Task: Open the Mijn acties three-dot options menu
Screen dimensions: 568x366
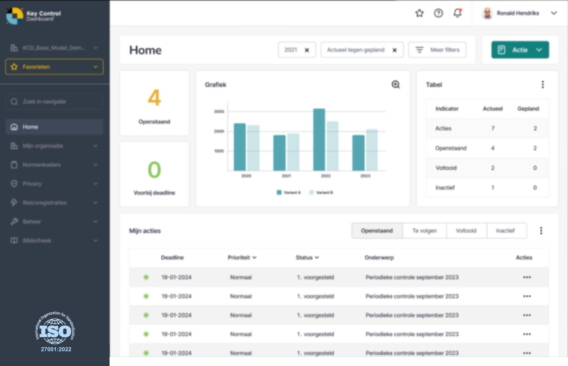Action: (541, 231)
